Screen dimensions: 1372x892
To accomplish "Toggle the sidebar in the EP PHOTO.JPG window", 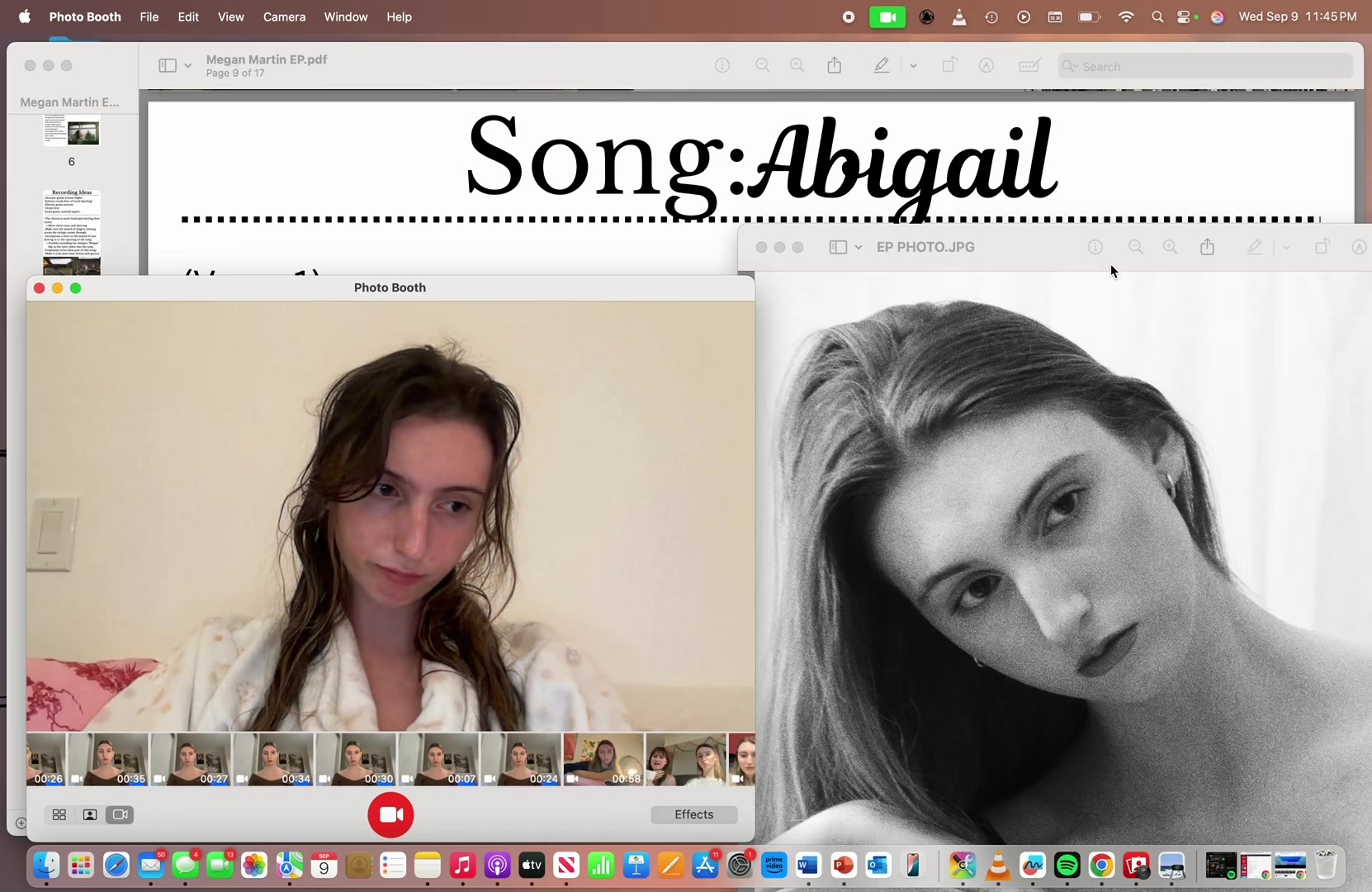I will coord(838,247).
